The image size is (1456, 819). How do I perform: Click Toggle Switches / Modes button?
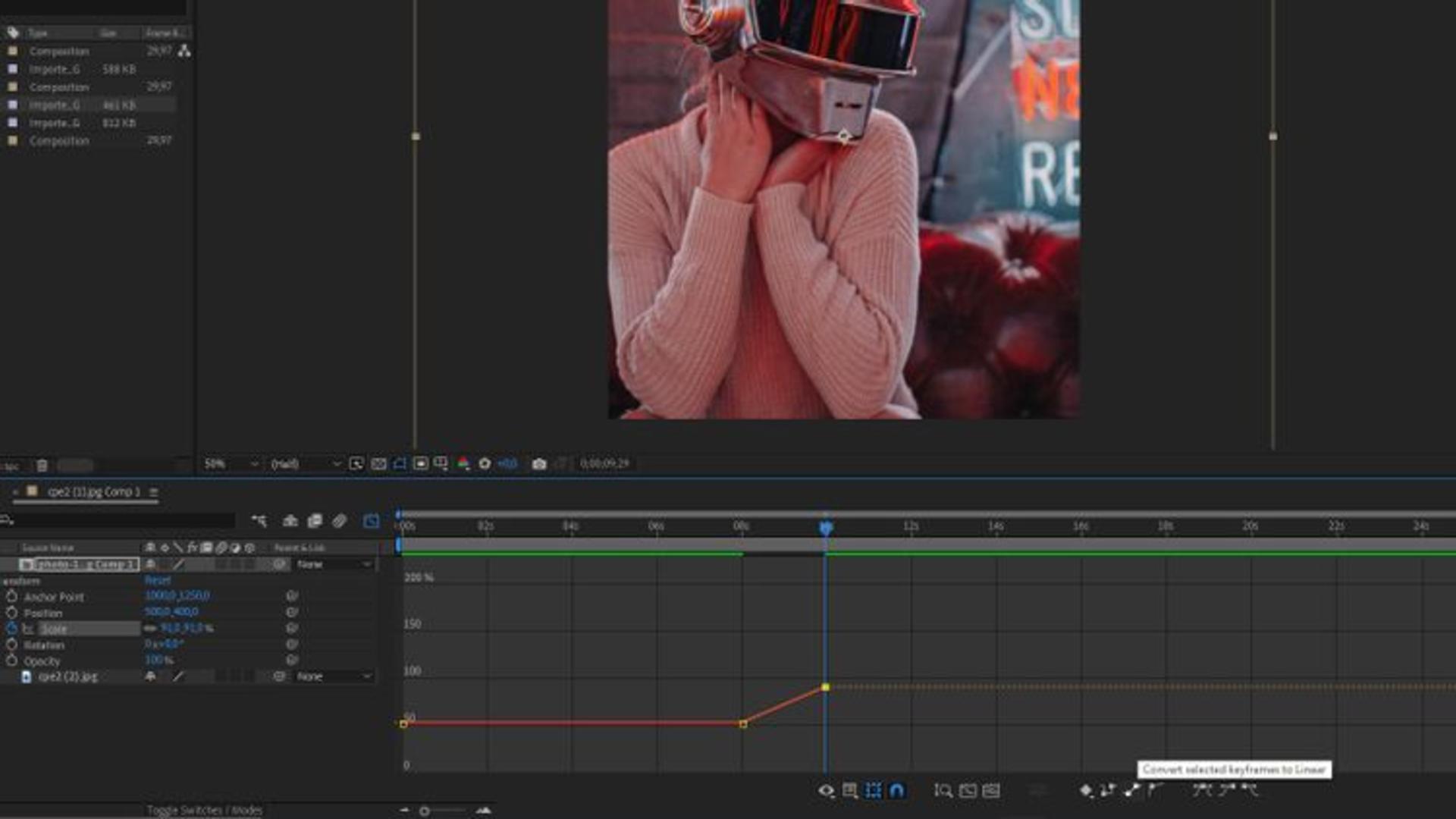click(205, 810)
